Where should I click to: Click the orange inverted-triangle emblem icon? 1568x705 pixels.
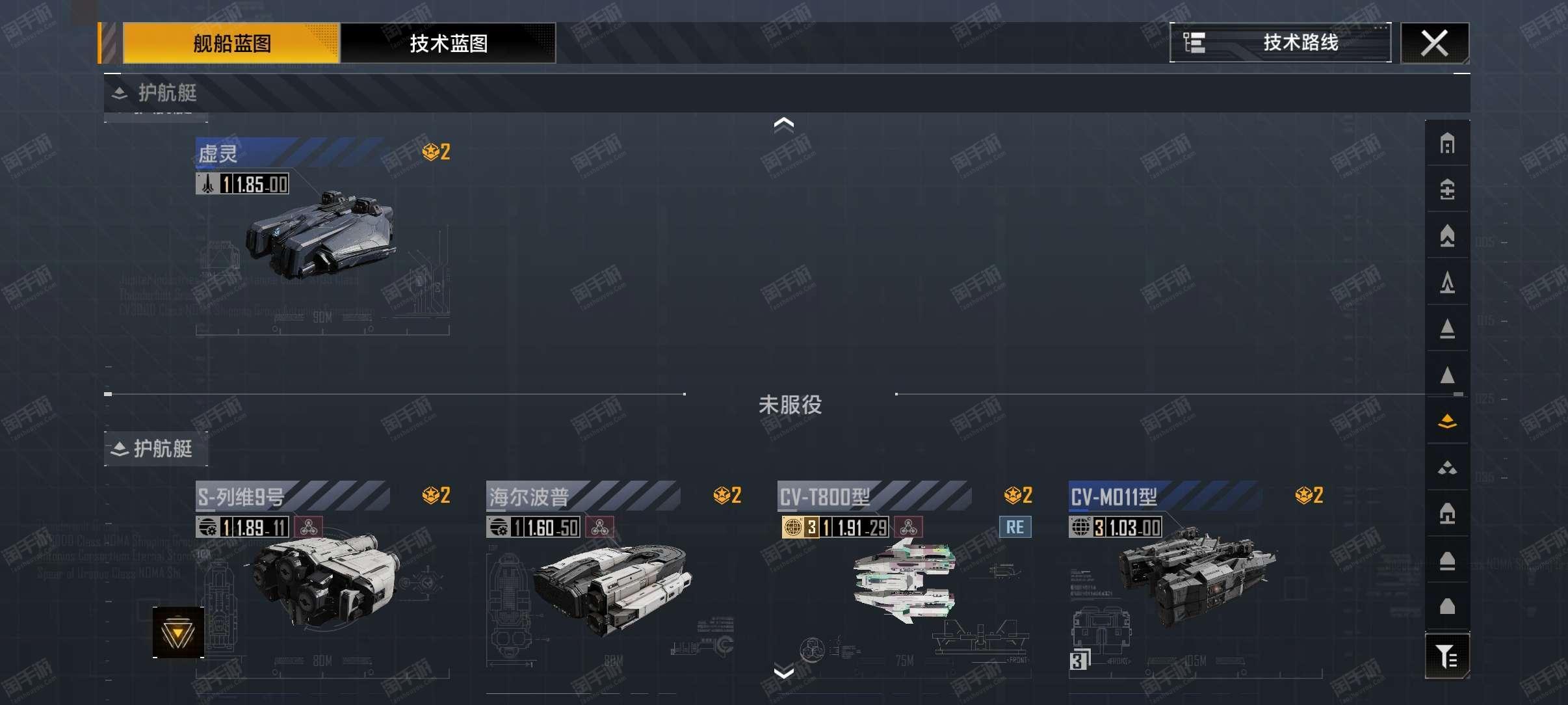click(x=178, y=633)
